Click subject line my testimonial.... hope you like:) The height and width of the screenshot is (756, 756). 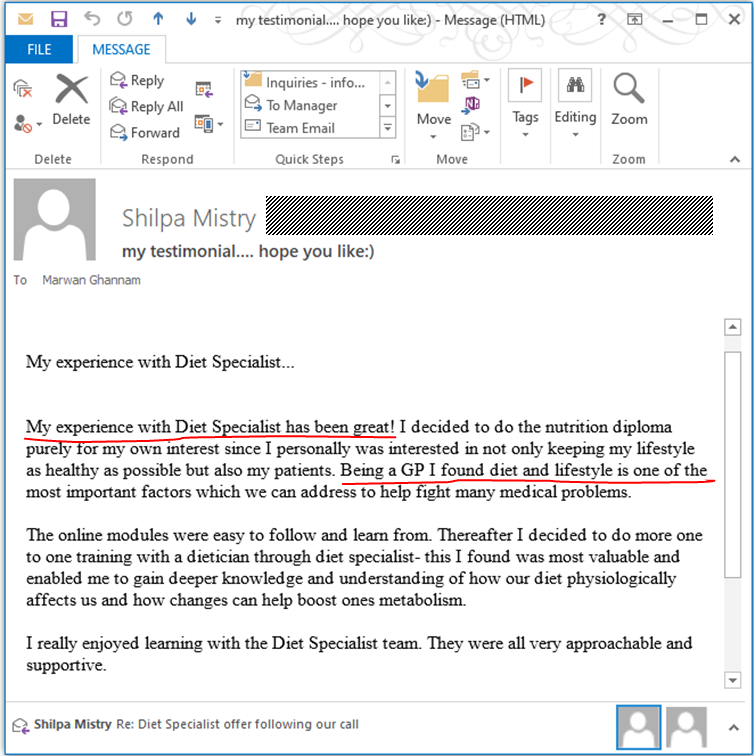coord(248,251)
